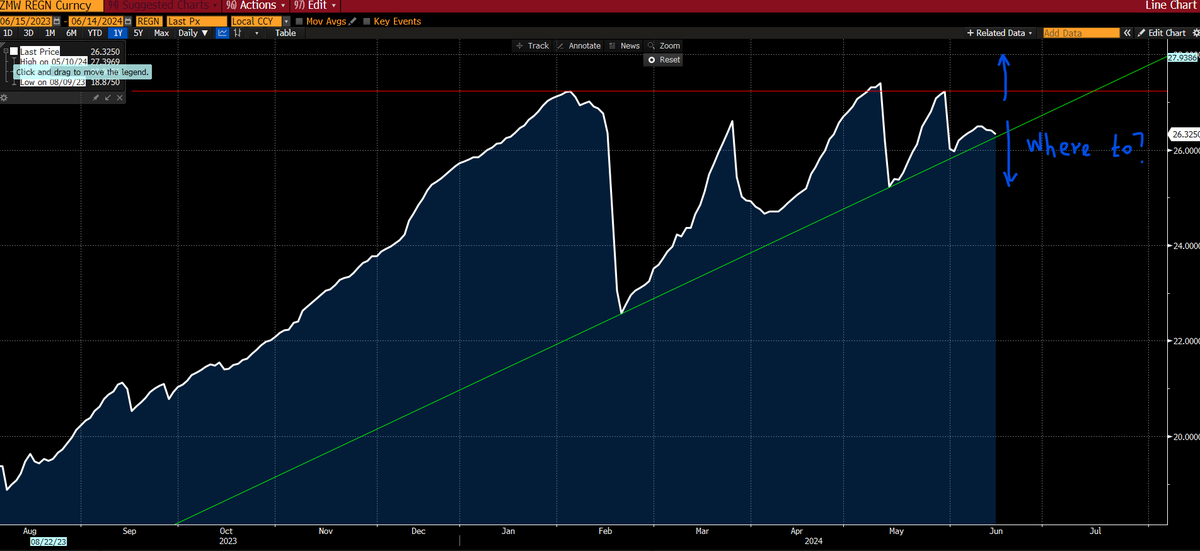Open the Actions menu
The width and height of the screenshot is (1200, 551).
(255, 5)
